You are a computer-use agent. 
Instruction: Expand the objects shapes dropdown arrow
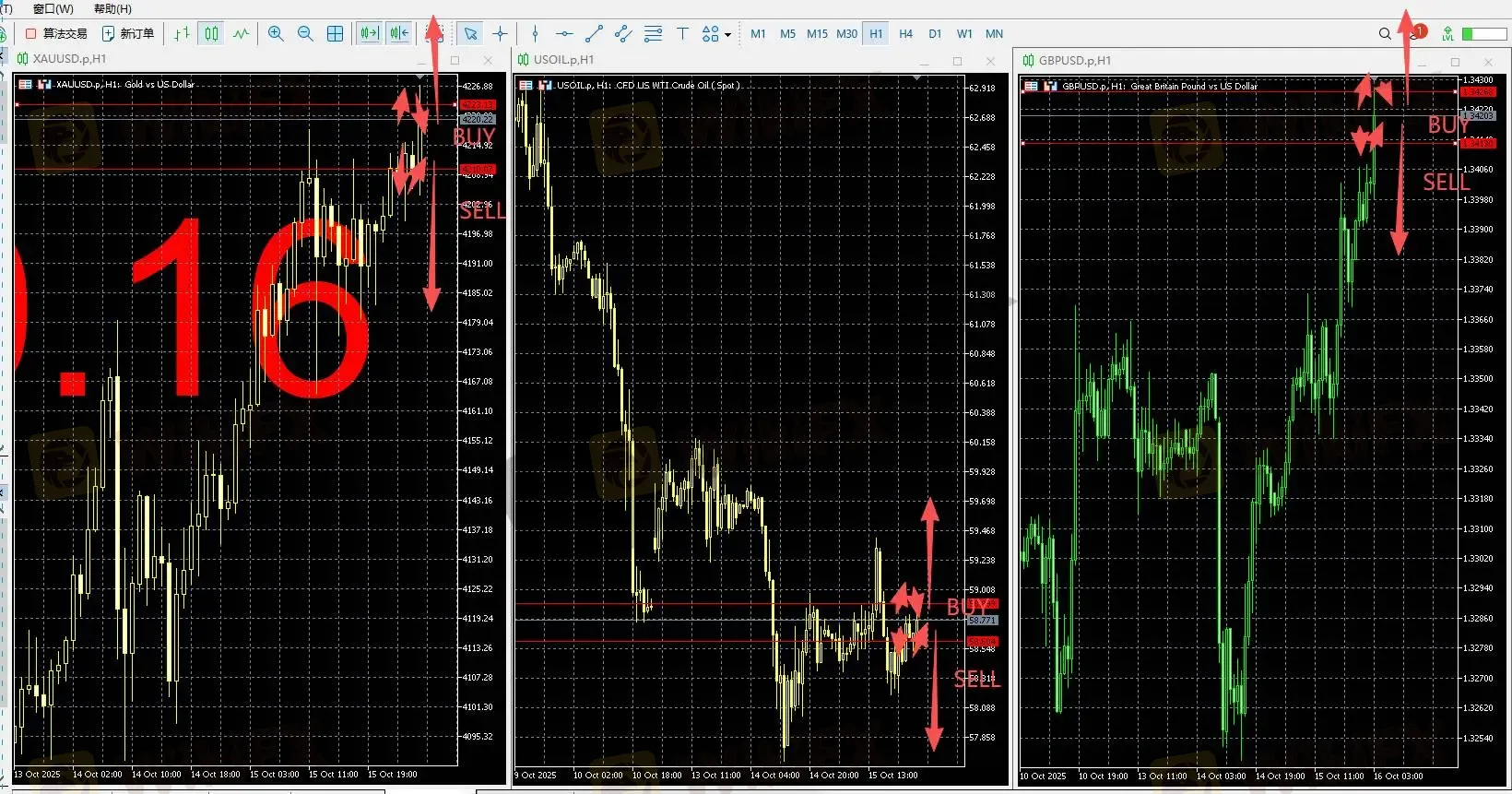[728, 35]
